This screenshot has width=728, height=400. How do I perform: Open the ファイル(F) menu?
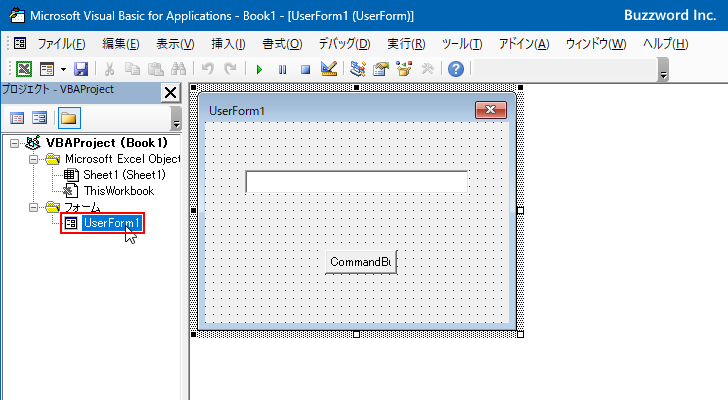click(61, 44)
